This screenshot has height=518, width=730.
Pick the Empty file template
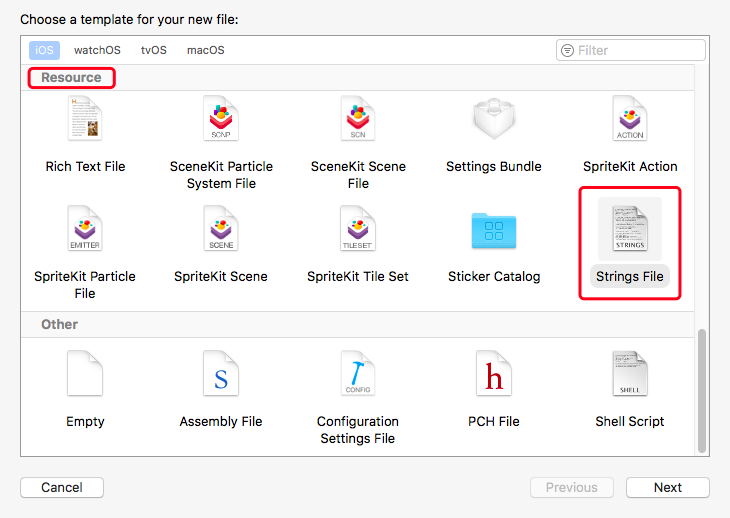click(x=85, y=375)
